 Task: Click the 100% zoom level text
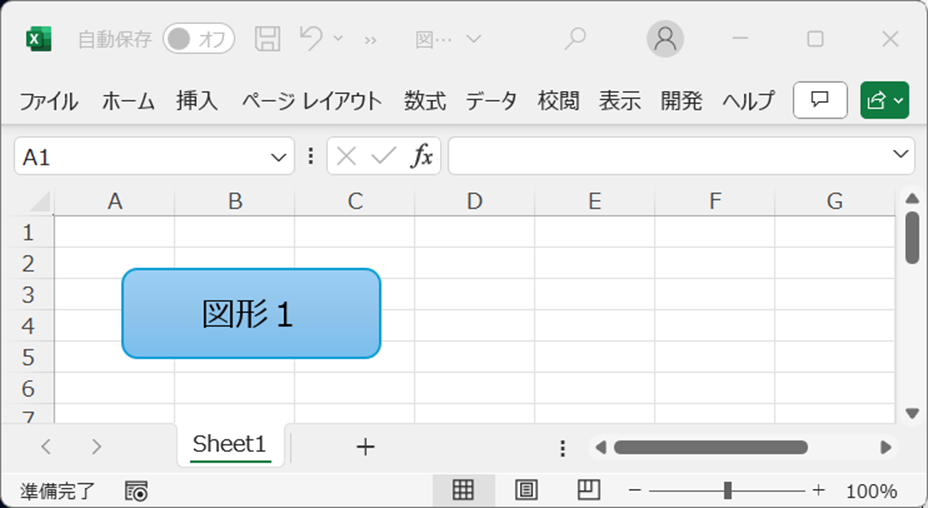[871, 491]
